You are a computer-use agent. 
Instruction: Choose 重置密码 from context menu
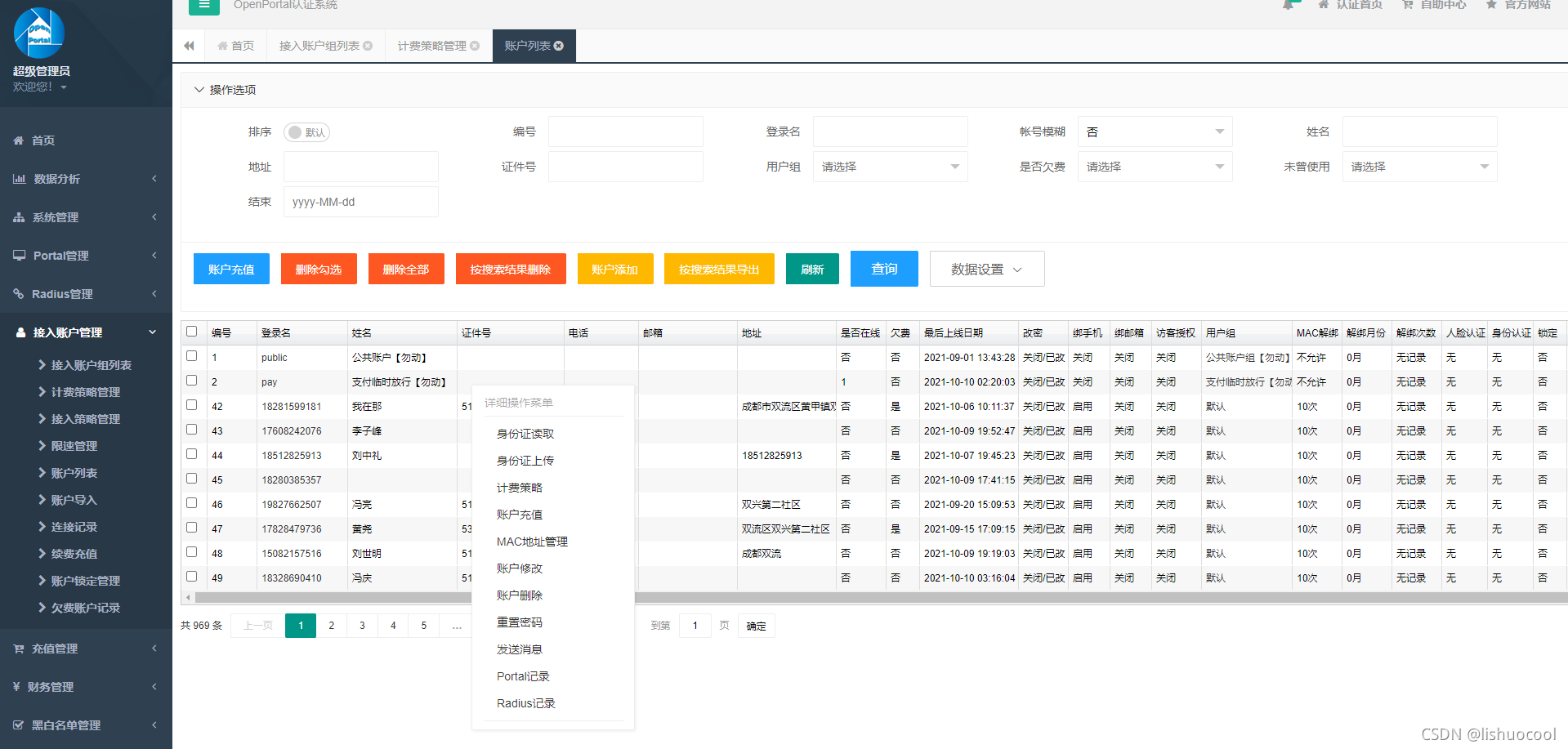pyautogui.click(x=520, y=622)
